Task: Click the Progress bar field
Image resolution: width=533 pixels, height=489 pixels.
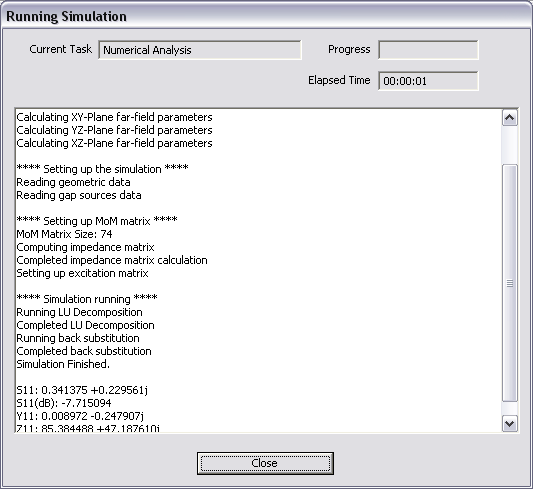Action: coord(428,50)
